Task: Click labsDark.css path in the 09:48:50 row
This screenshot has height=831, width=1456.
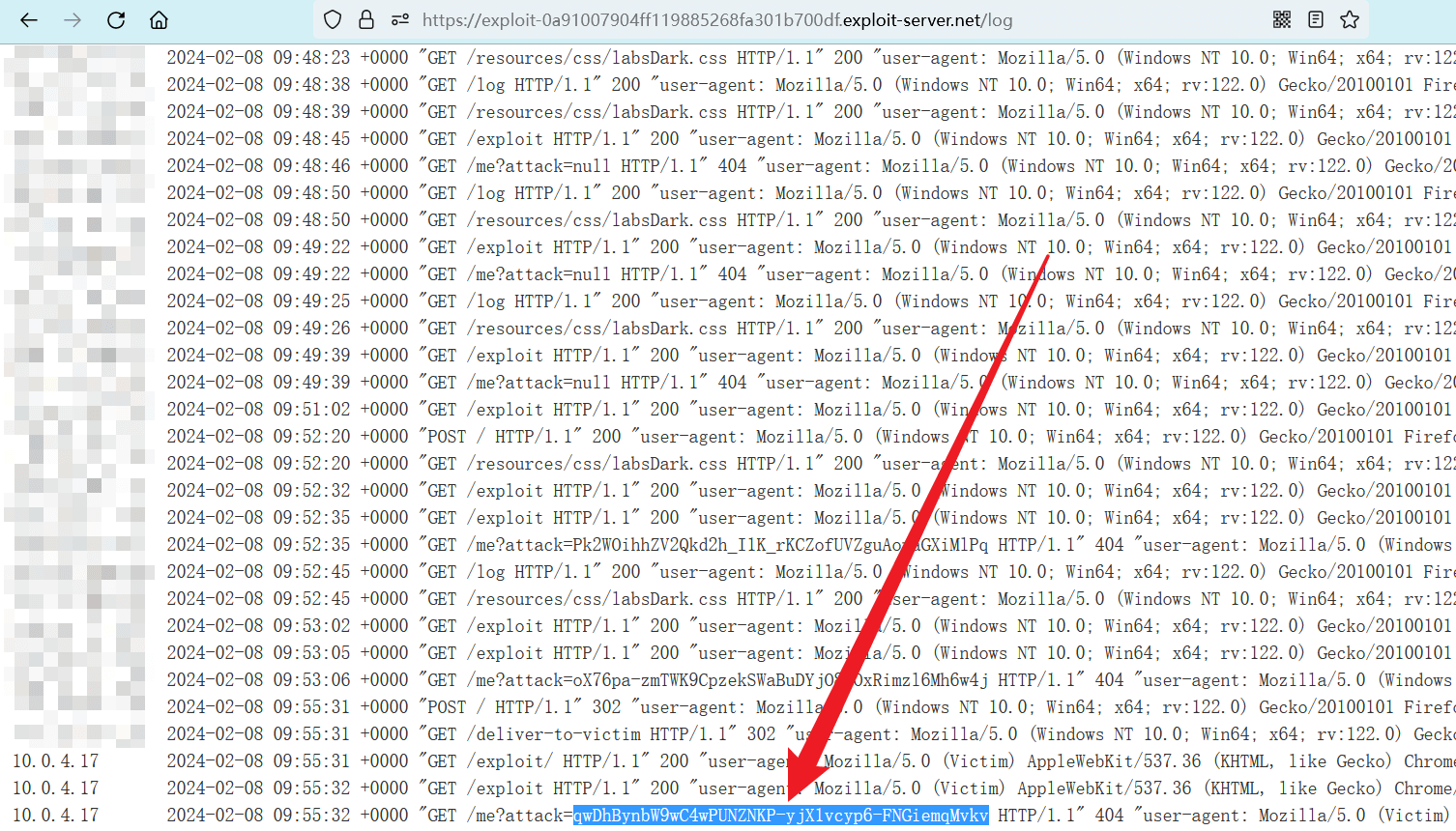Action: [597, 220]
